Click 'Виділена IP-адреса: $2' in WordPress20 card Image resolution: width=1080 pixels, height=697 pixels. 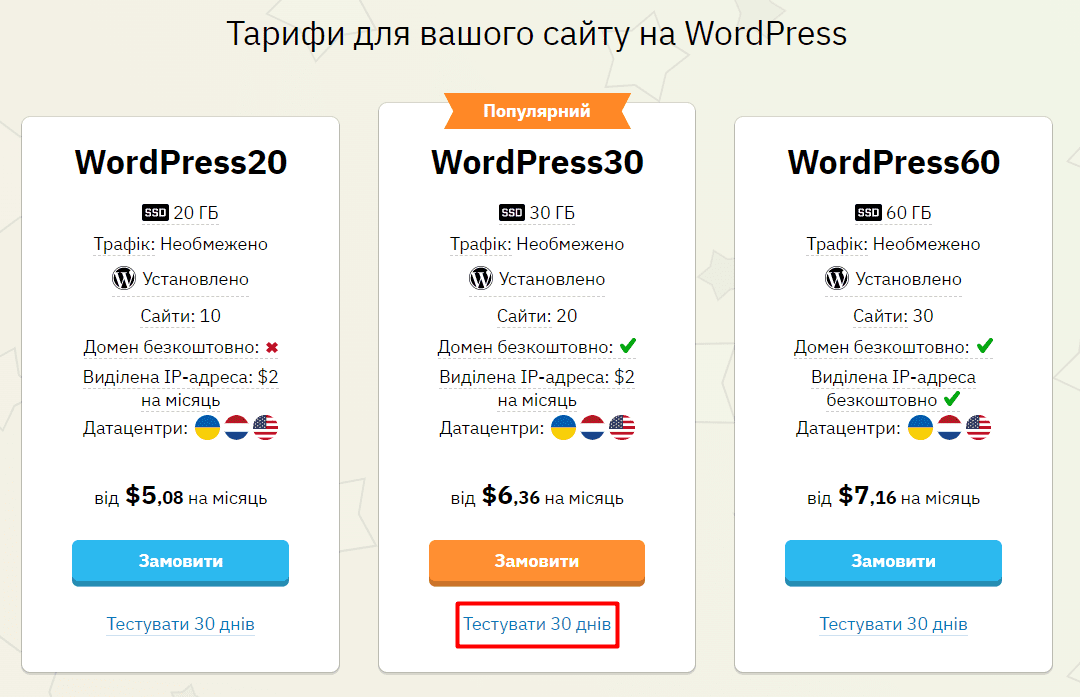click(x=180, y=377)
